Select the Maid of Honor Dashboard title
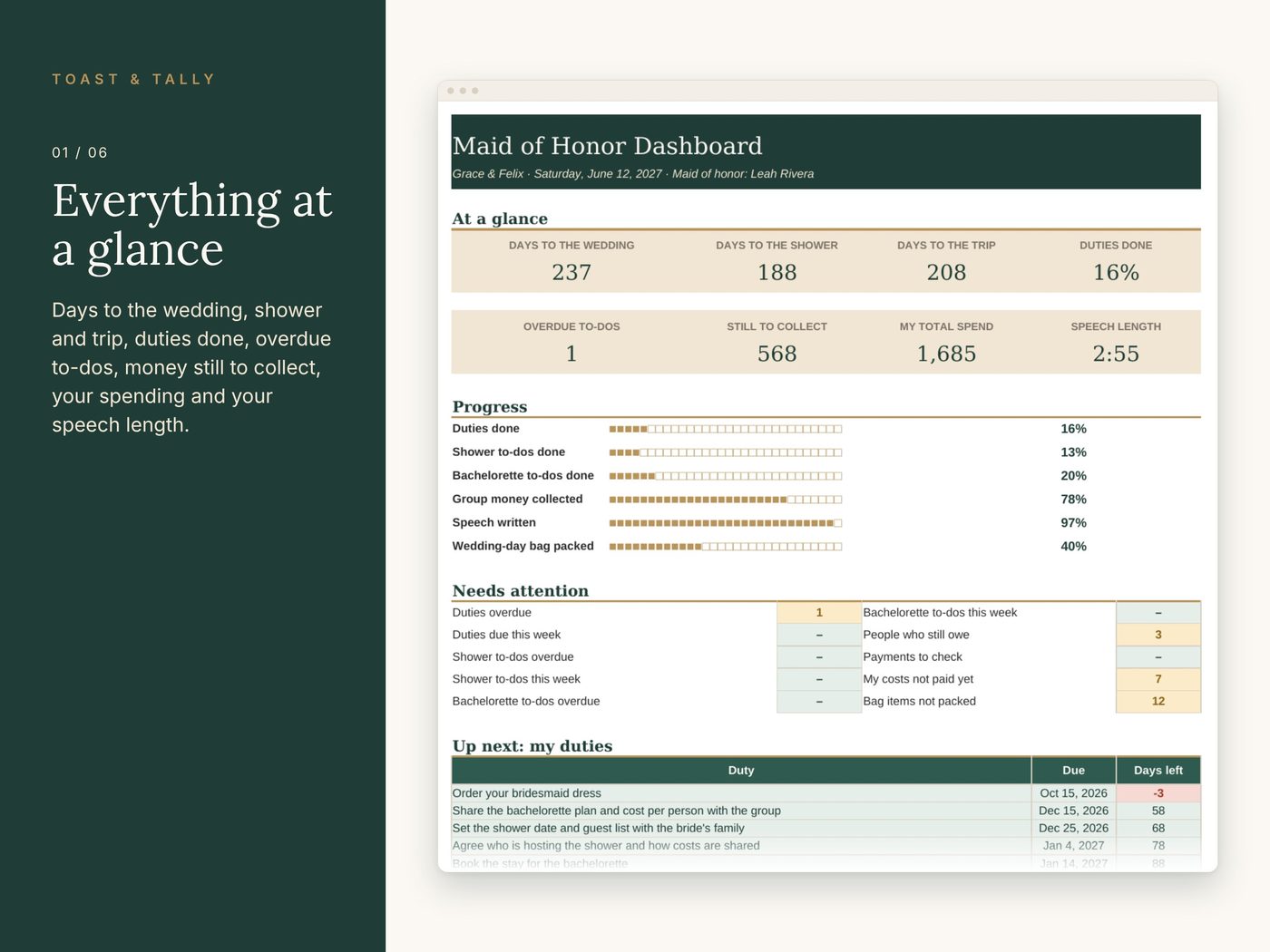The width and height of the screenshot is (1270, 952). pos(607,146)
